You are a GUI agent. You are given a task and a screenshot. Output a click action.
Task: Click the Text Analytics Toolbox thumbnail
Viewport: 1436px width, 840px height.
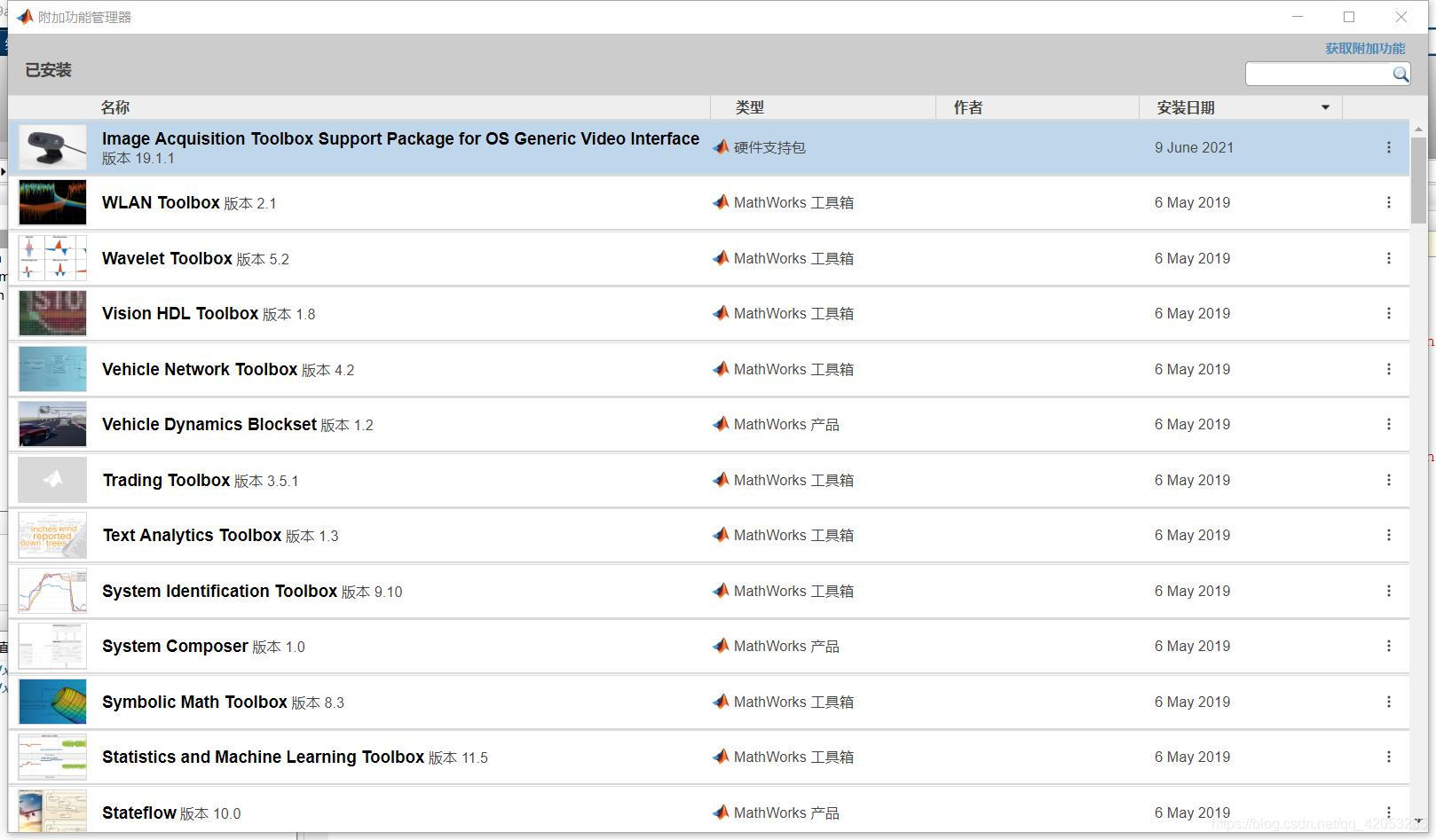point(52,535)
